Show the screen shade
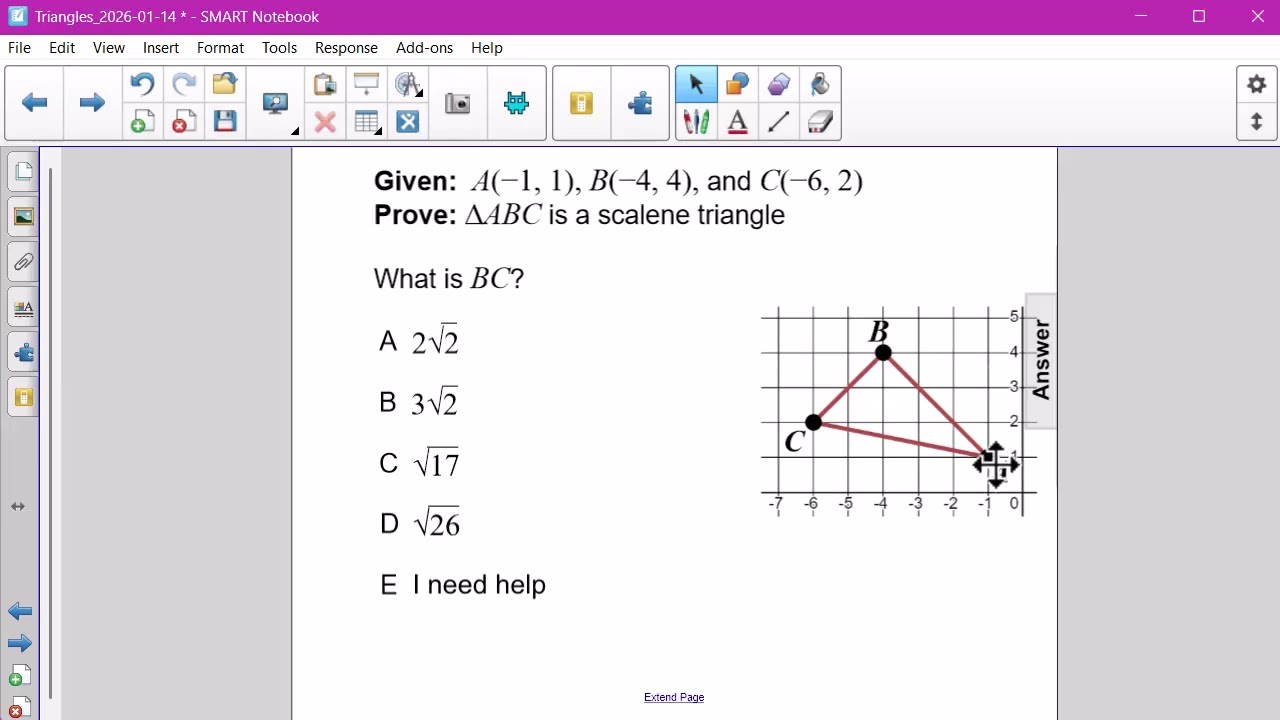Screen dimensions: 1280x720 pyautogui.click(x=366, y=84)
